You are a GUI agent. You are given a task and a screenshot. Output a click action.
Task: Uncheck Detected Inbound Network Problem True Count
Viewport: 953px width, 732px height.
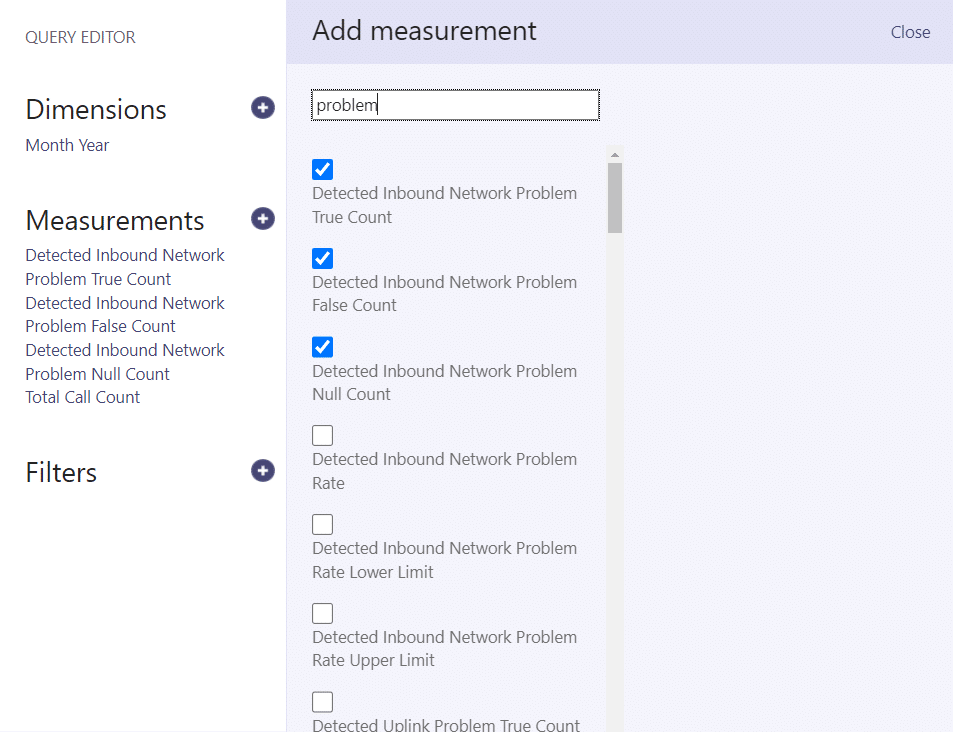tap(323, 170)
